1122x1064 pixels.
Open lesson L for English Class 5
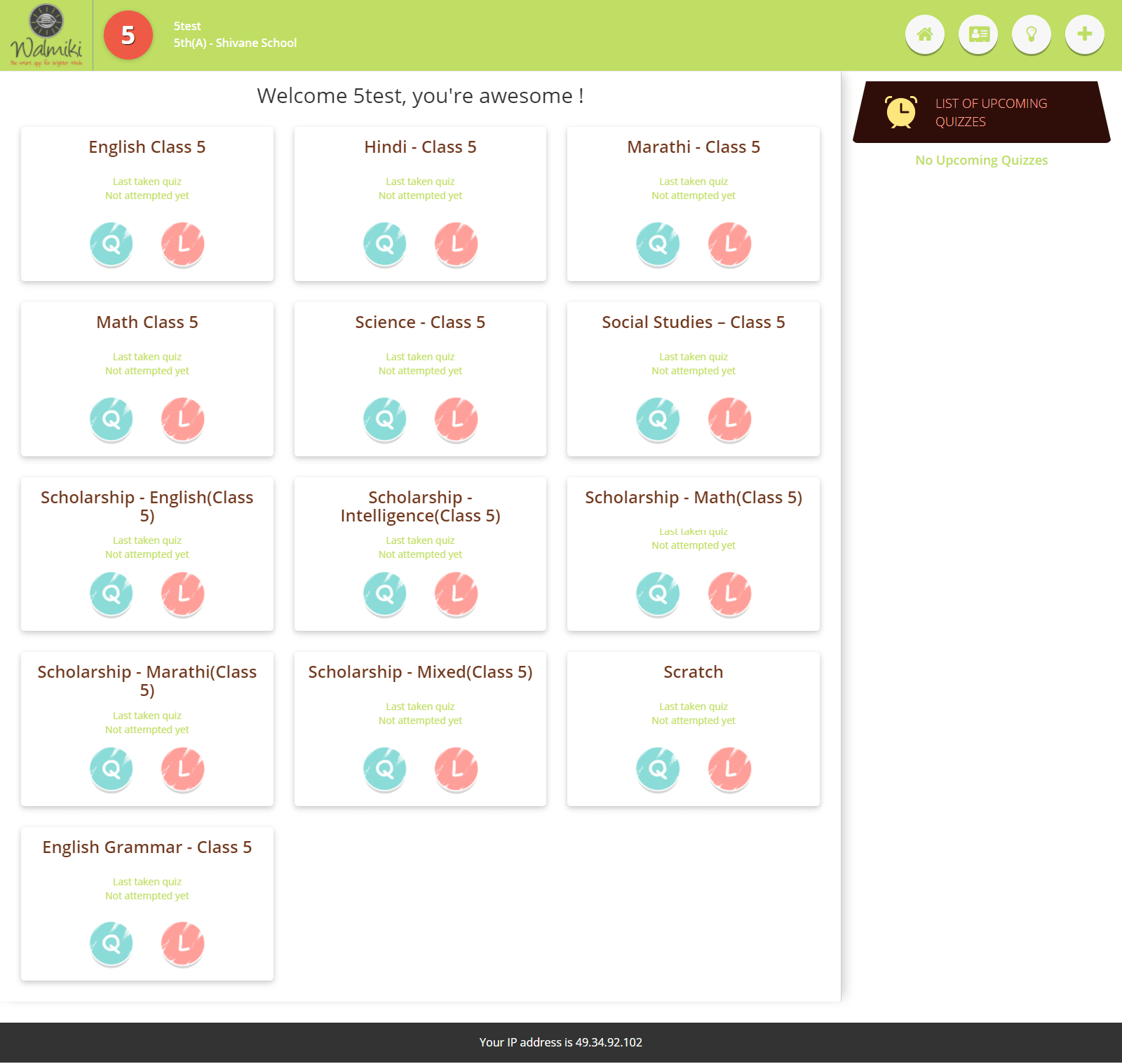(x=183, y=244)
